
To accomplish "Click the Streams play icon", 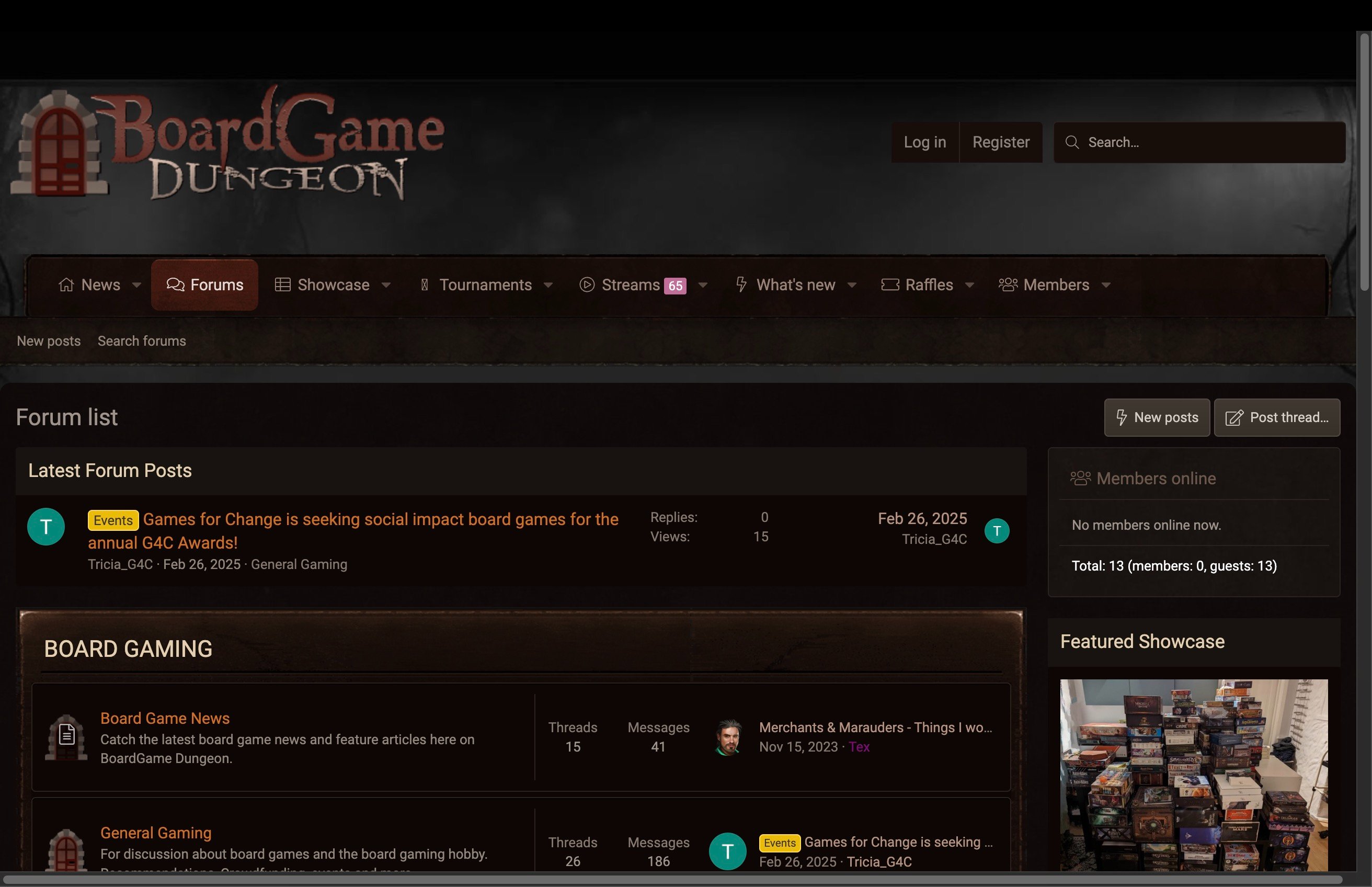I will 587,285.
